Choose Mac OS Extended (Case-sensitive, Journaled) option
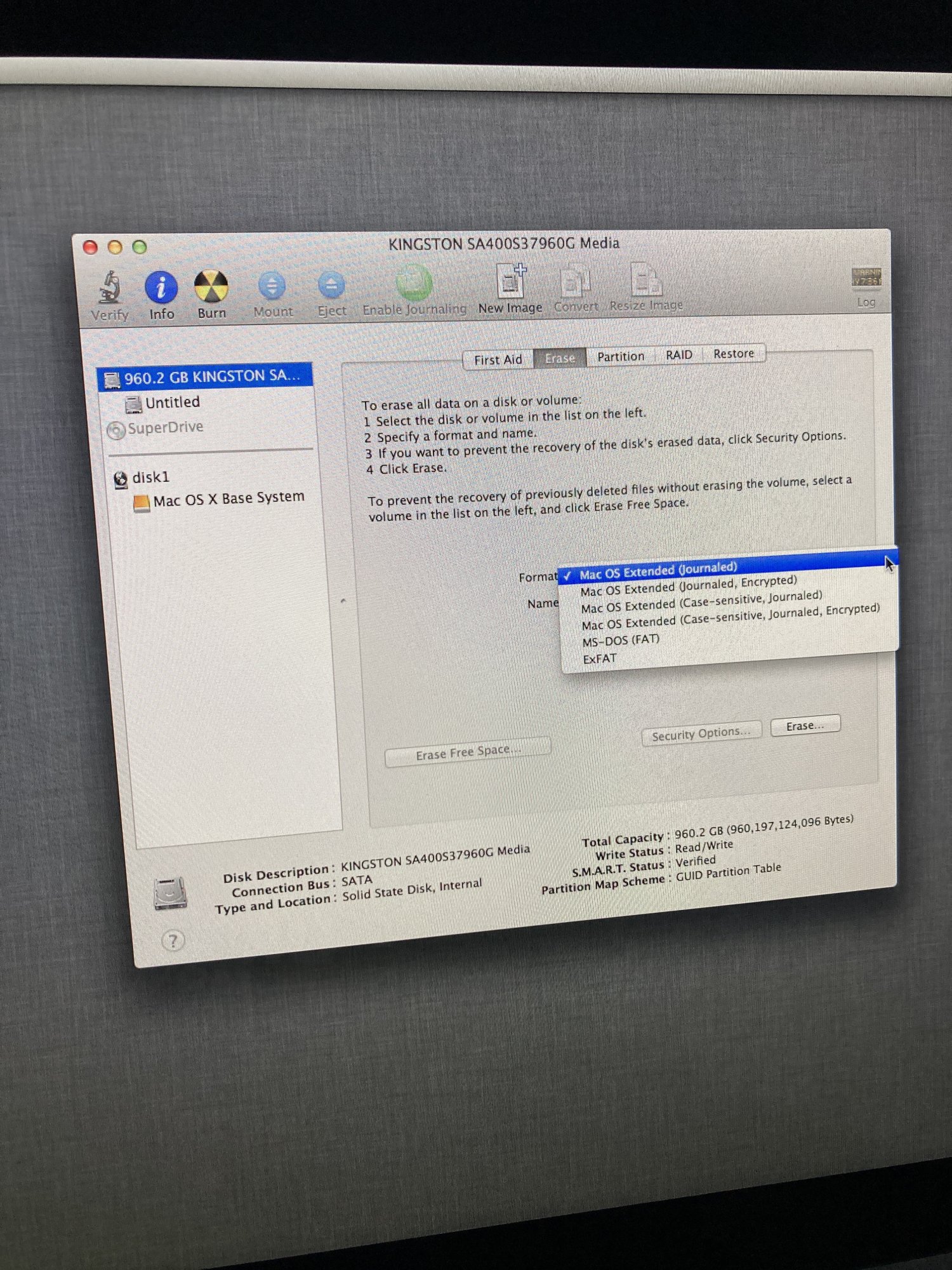Screen dimensions: 952x1270 tap(701, 601)
